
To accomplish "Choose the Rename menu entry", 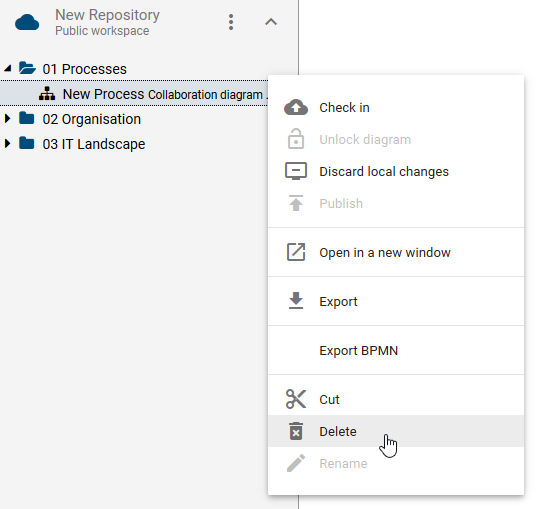I will click(x=396, y=463).
